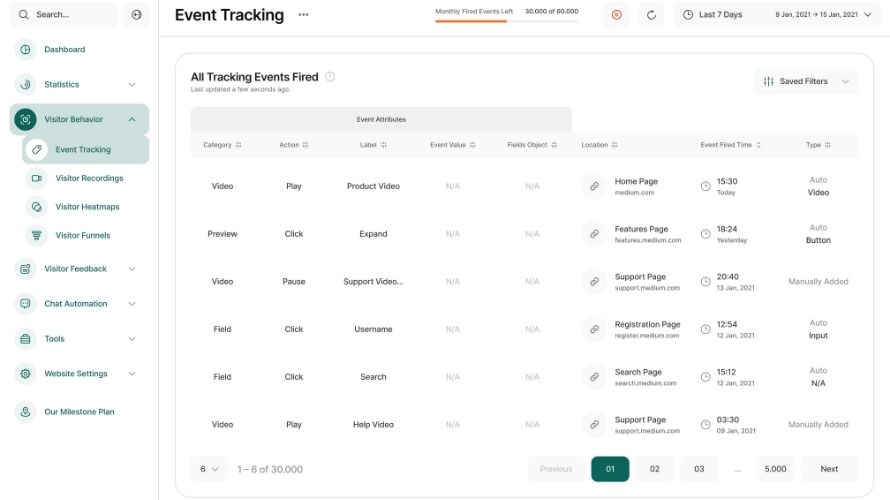Click the link icon for Home Page row
Viewport: 890px width, 500px height.
594,186
